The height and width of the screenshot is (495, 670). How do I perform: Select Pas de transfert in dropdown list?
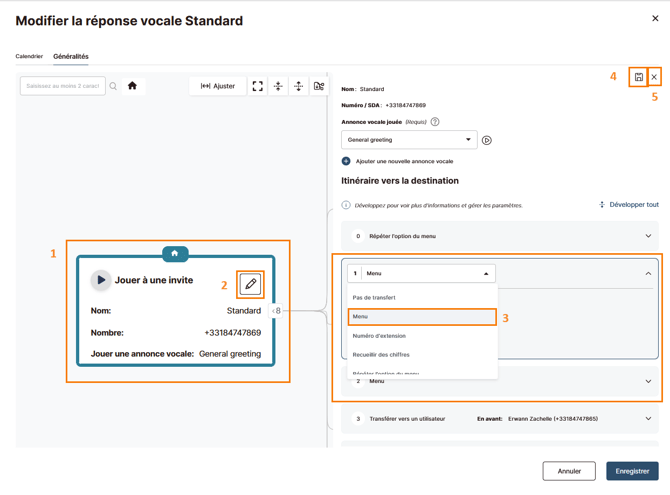coord(423,298)
